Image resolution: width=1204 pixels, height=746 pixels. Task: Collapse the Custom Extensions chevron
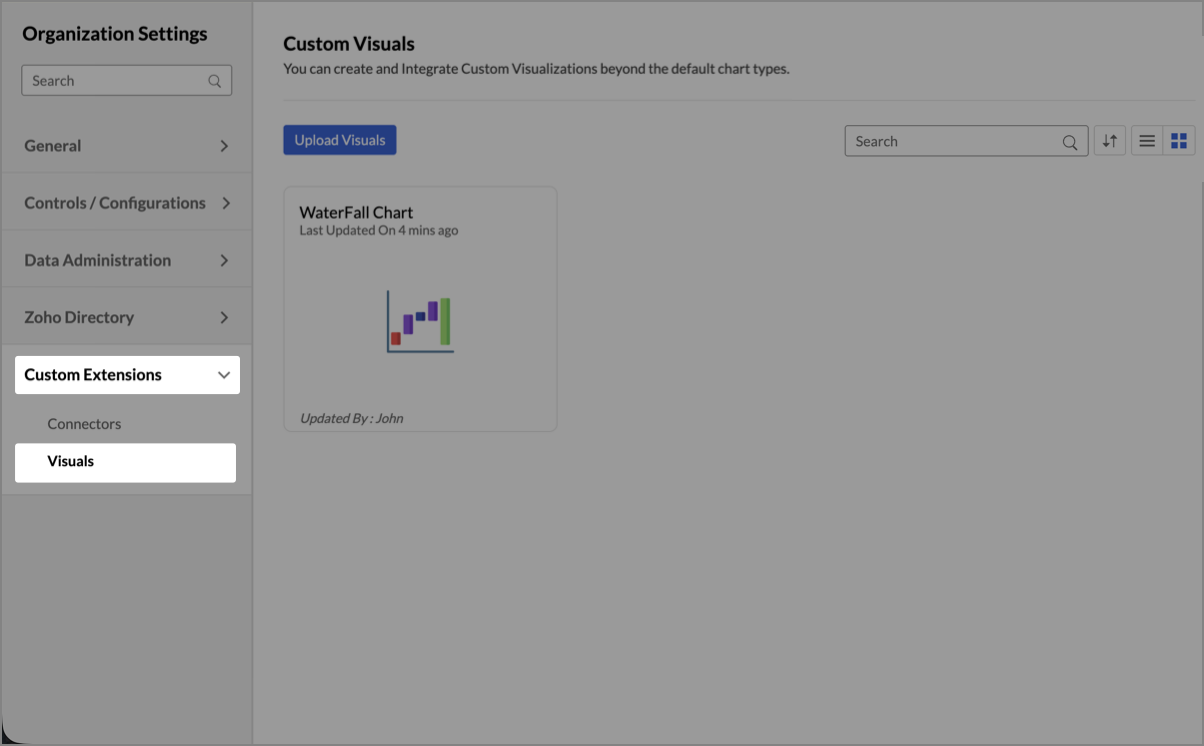point(224,375)
